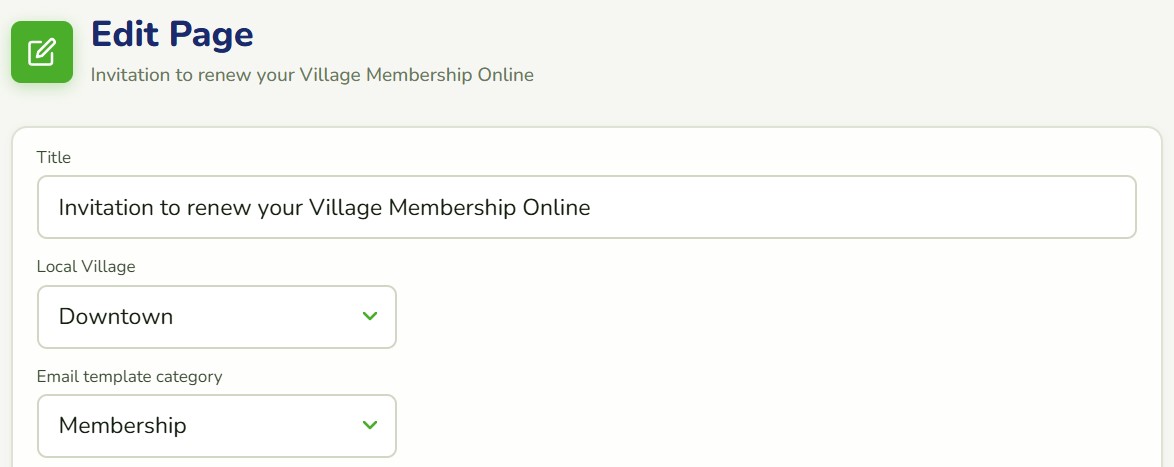Click the "Edit Page" heading text
1174x467 pixels.
pyautogui.click(x=172, y=35)
